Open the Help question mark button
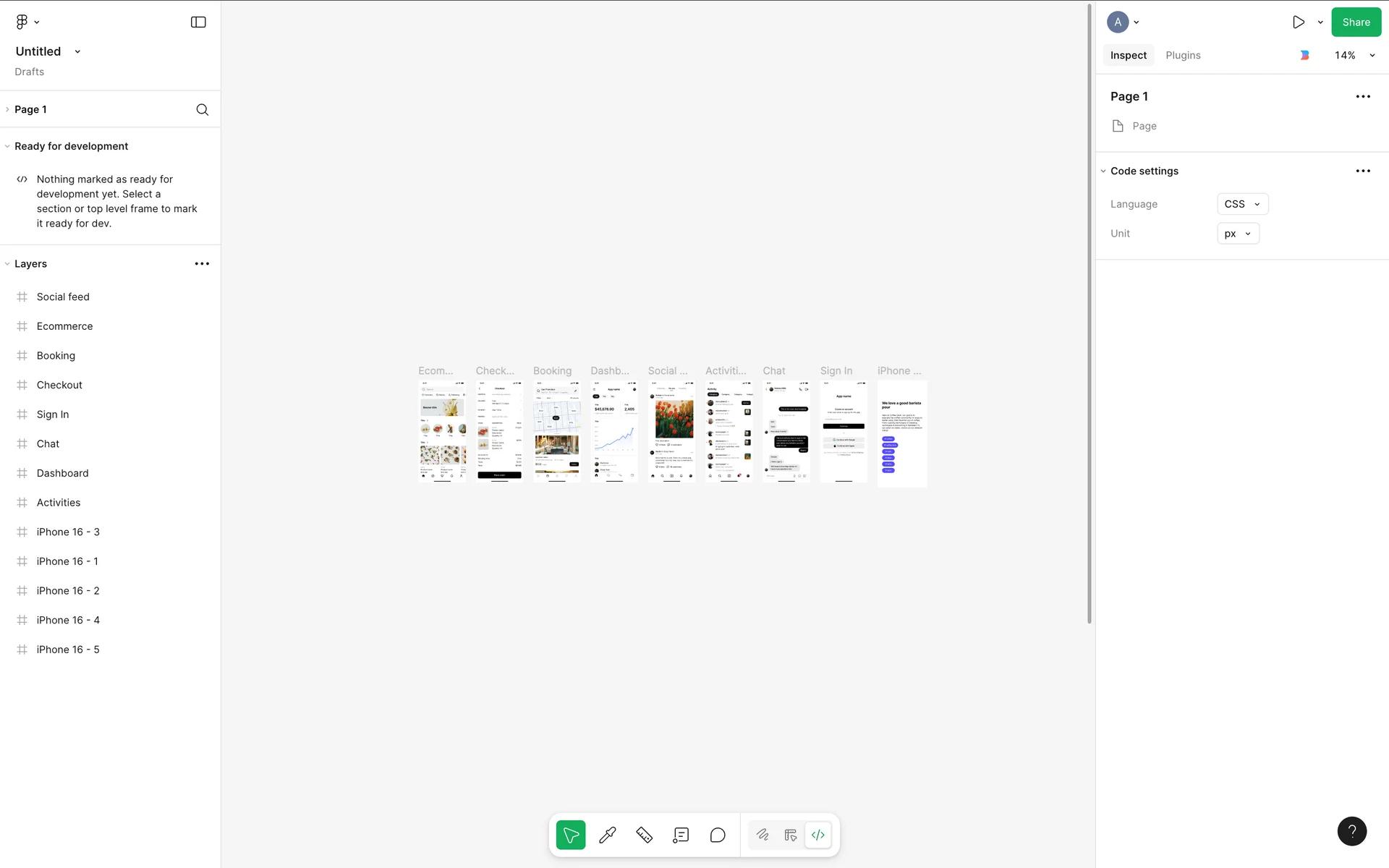Viewport: 1389px width, 868px height. (1351, 831)
